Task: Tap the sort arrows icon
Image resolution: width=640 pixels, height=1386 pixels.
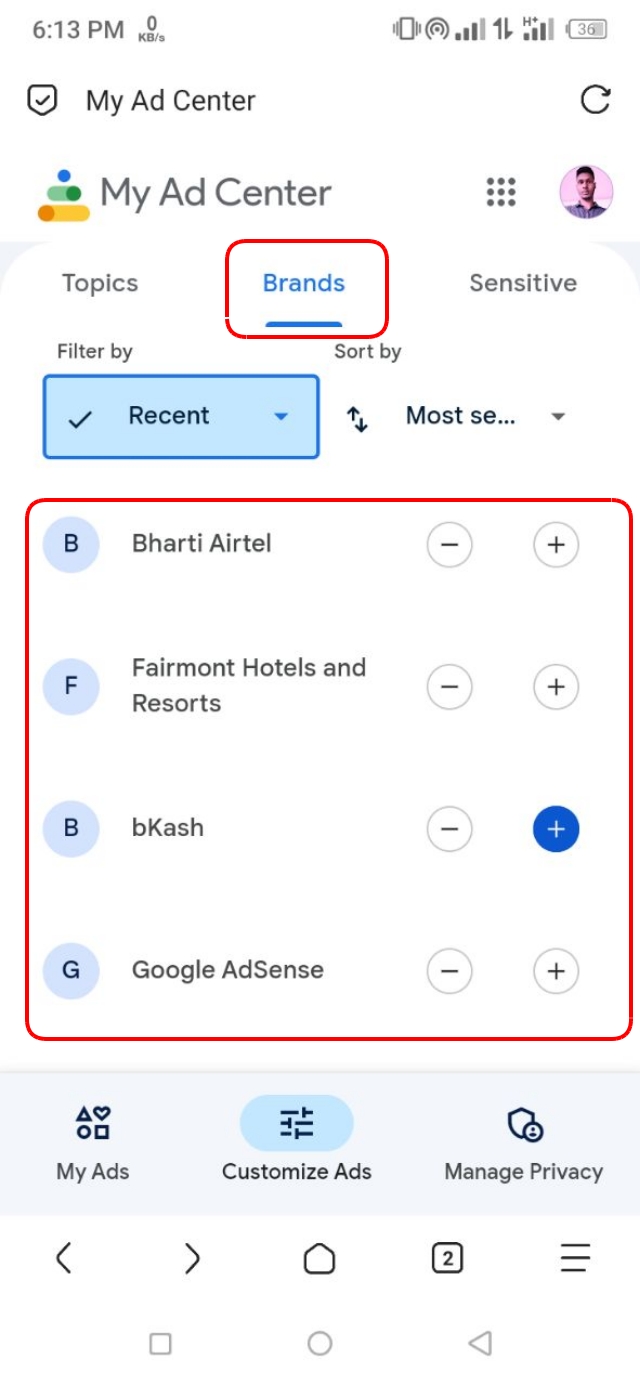Action: [x=356, y=416]
